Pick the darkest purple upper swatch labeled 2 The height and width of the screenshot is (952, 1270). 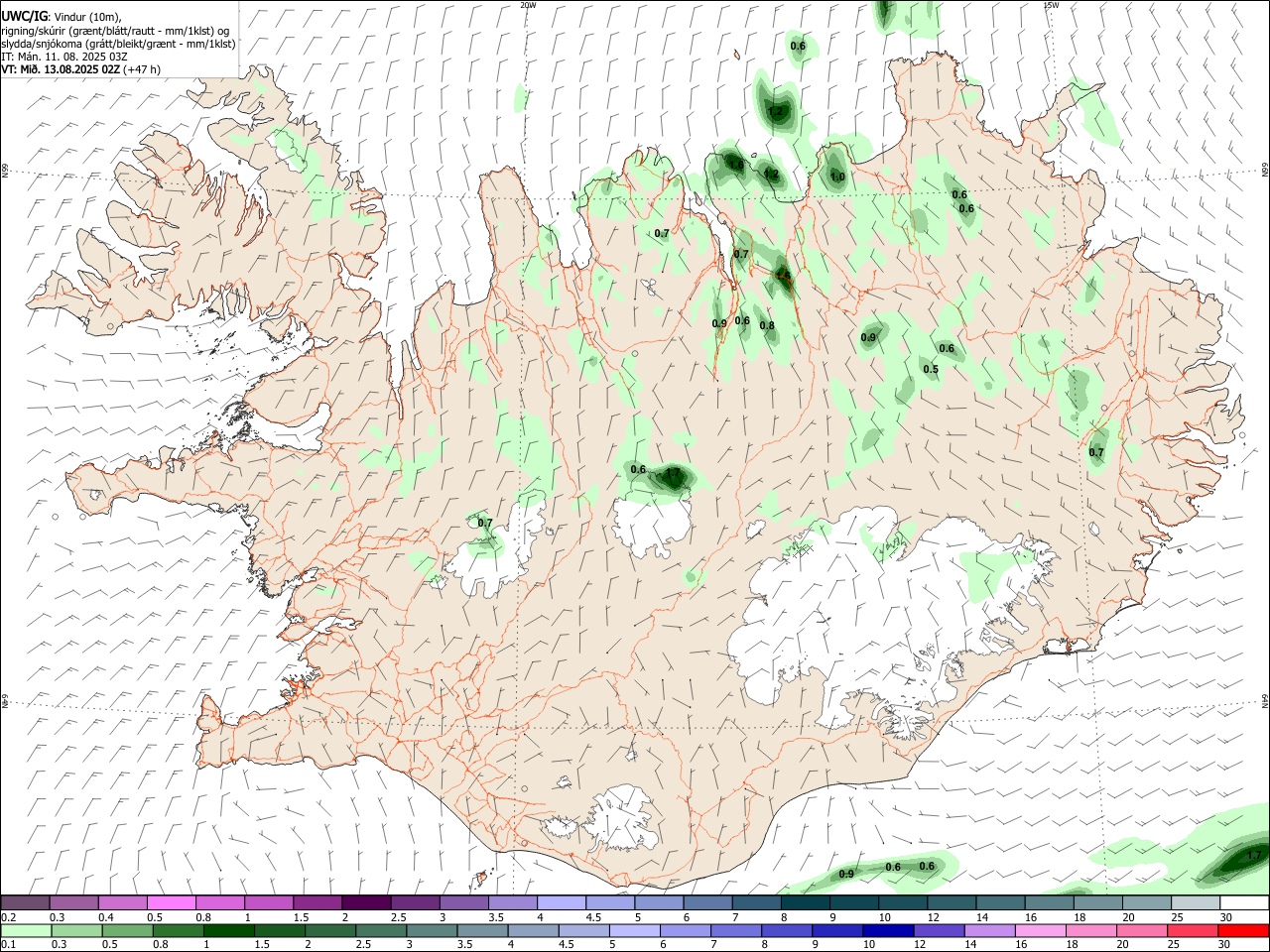pyautogui.click(x=365, y=902)
